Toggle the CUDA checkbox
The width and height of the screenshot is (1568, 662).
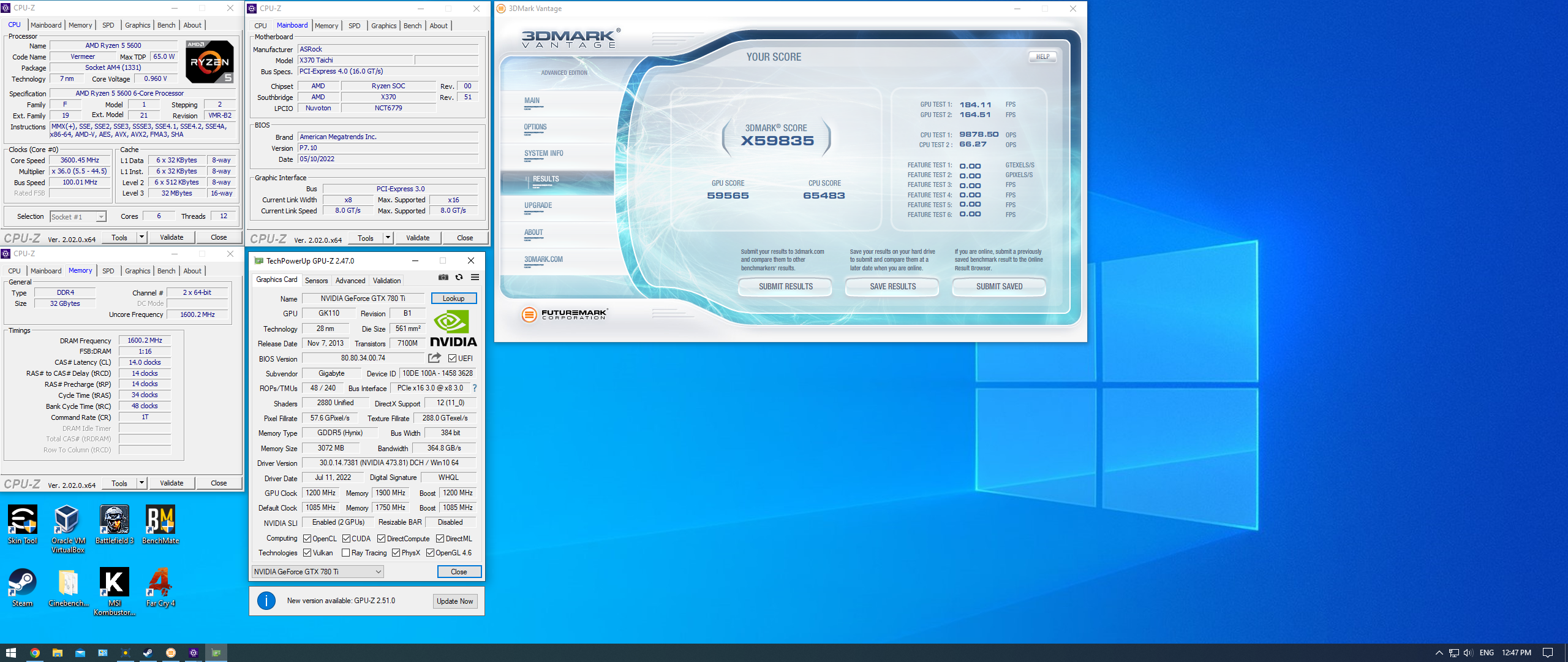point(346,539)
